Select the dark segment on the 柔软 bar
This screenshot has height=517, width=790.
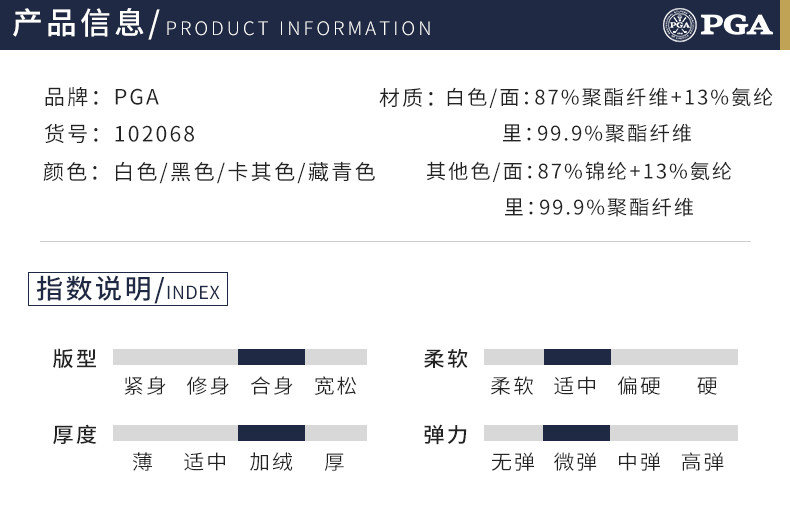[x=577, y=357]
